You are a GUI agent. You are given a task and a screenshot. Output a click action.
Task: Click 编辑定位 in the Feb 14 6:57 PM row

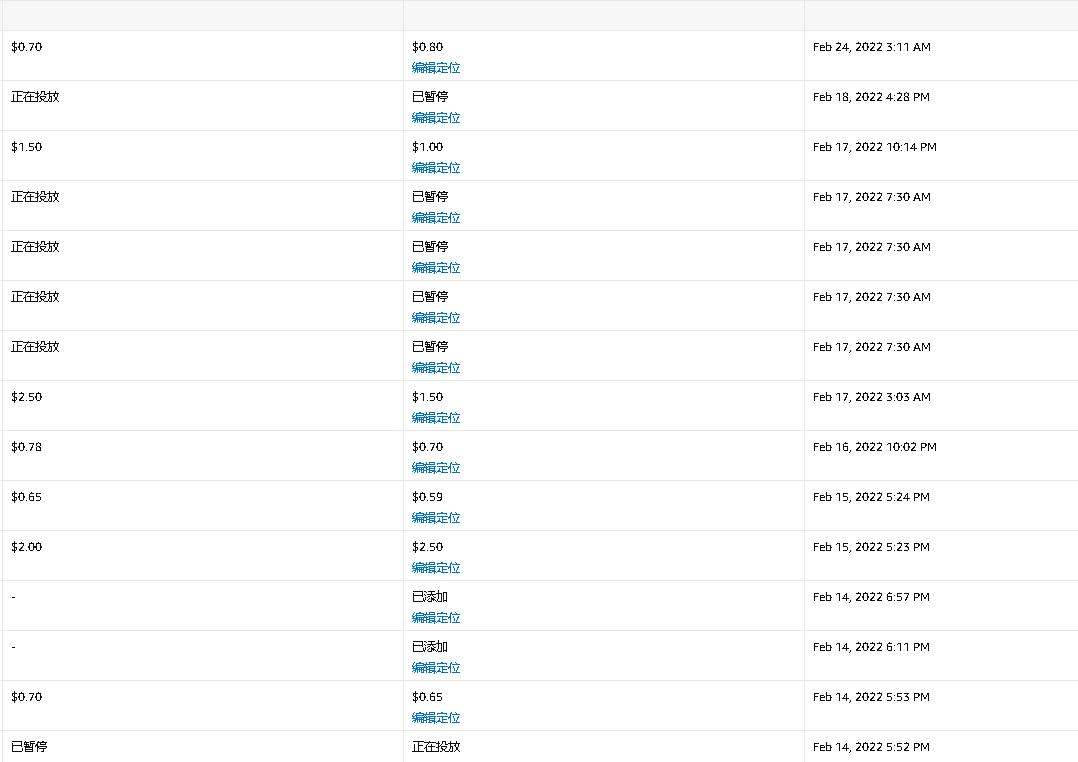[435, 617]
